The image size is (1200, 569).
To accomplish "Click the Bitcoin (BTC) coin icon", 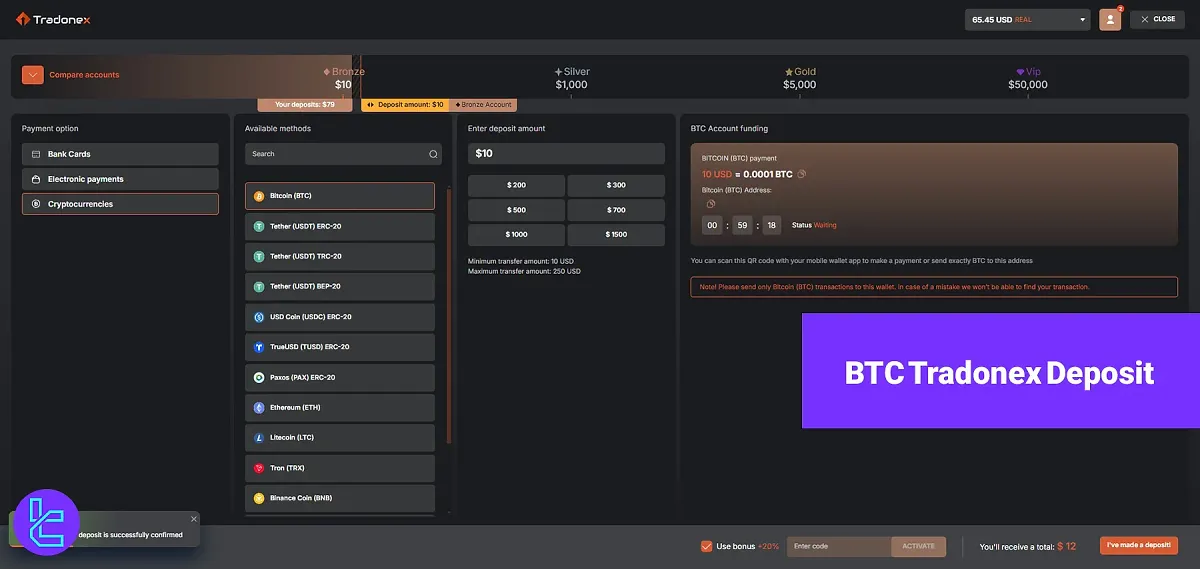I will pos(259,196).
